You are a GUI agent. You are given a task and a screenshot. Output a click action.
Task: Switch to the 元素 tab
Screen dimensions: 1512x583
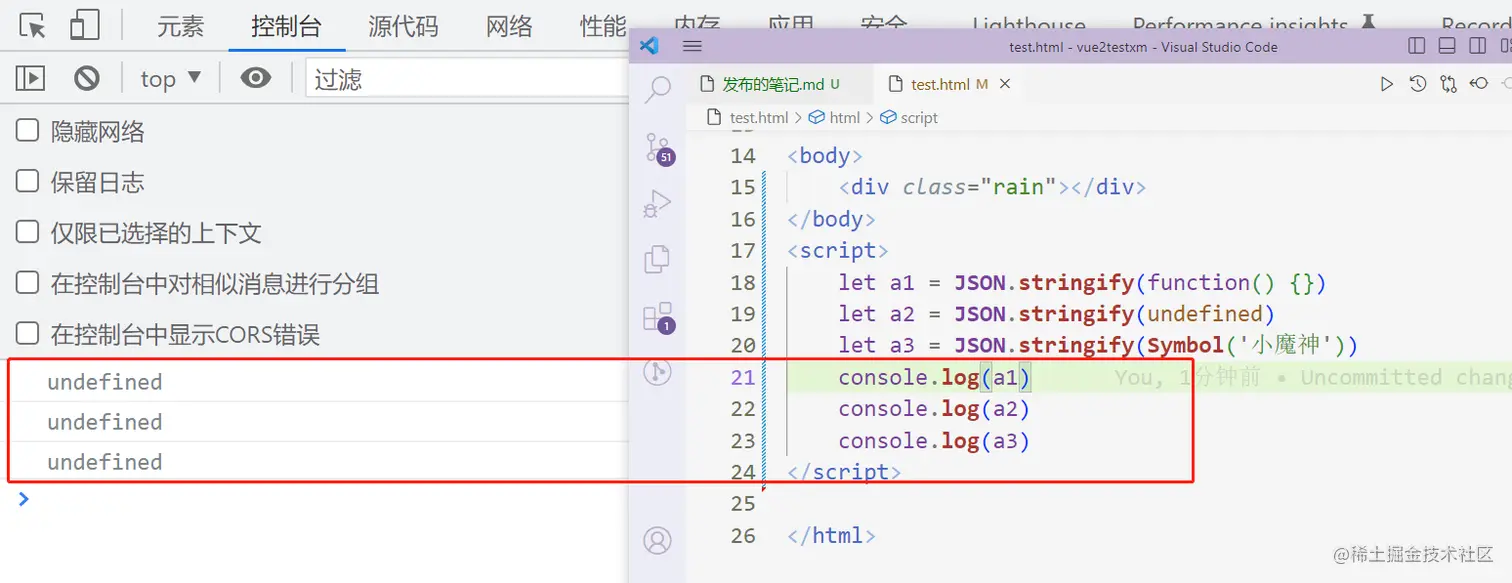(180, 26)
